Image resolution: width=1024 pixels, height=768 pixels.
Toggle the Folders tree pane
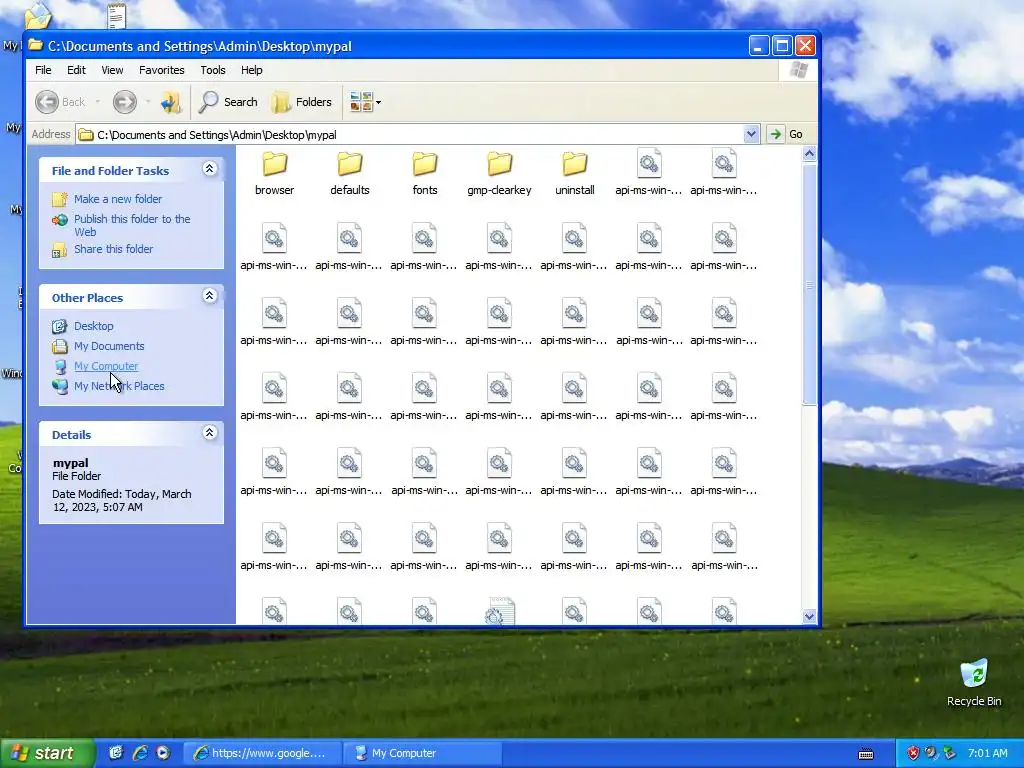302,102
